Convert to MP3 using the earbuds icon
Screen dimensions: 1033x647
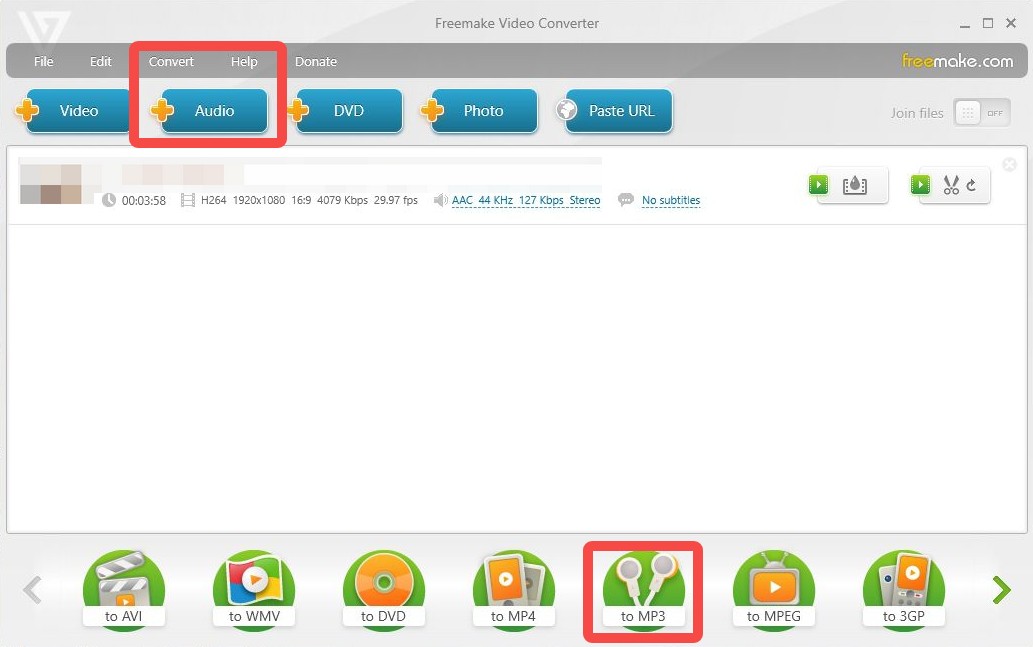coord(643,590)
